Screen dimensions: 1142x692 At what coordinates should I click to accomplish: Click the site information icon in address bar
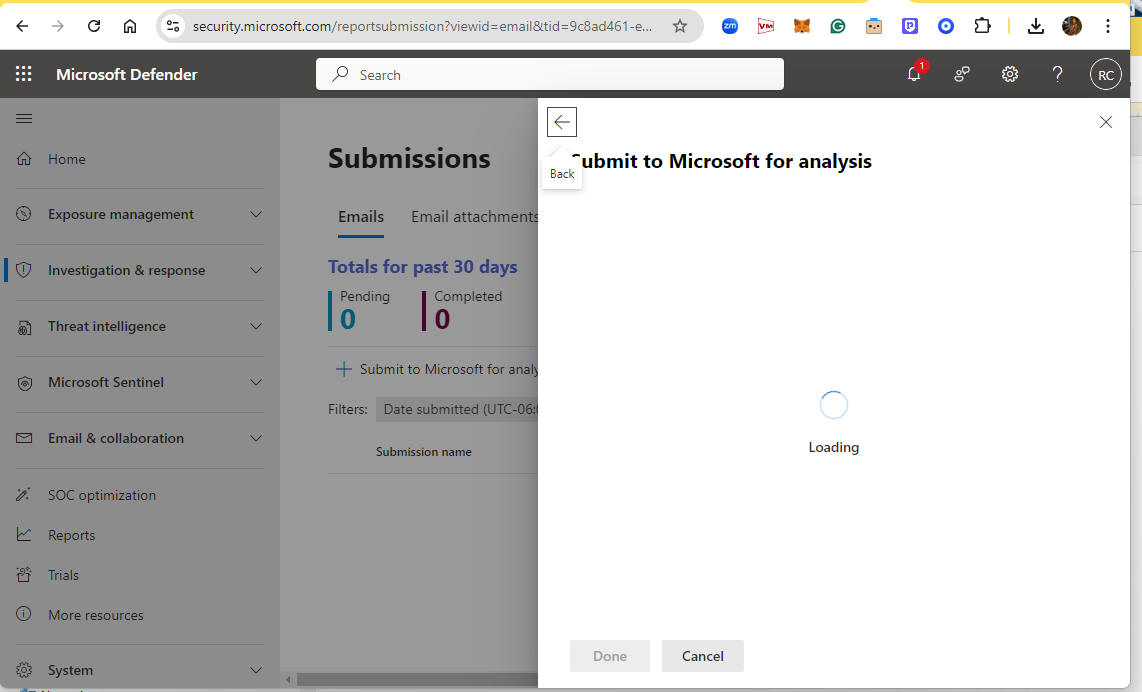(173, 26)
